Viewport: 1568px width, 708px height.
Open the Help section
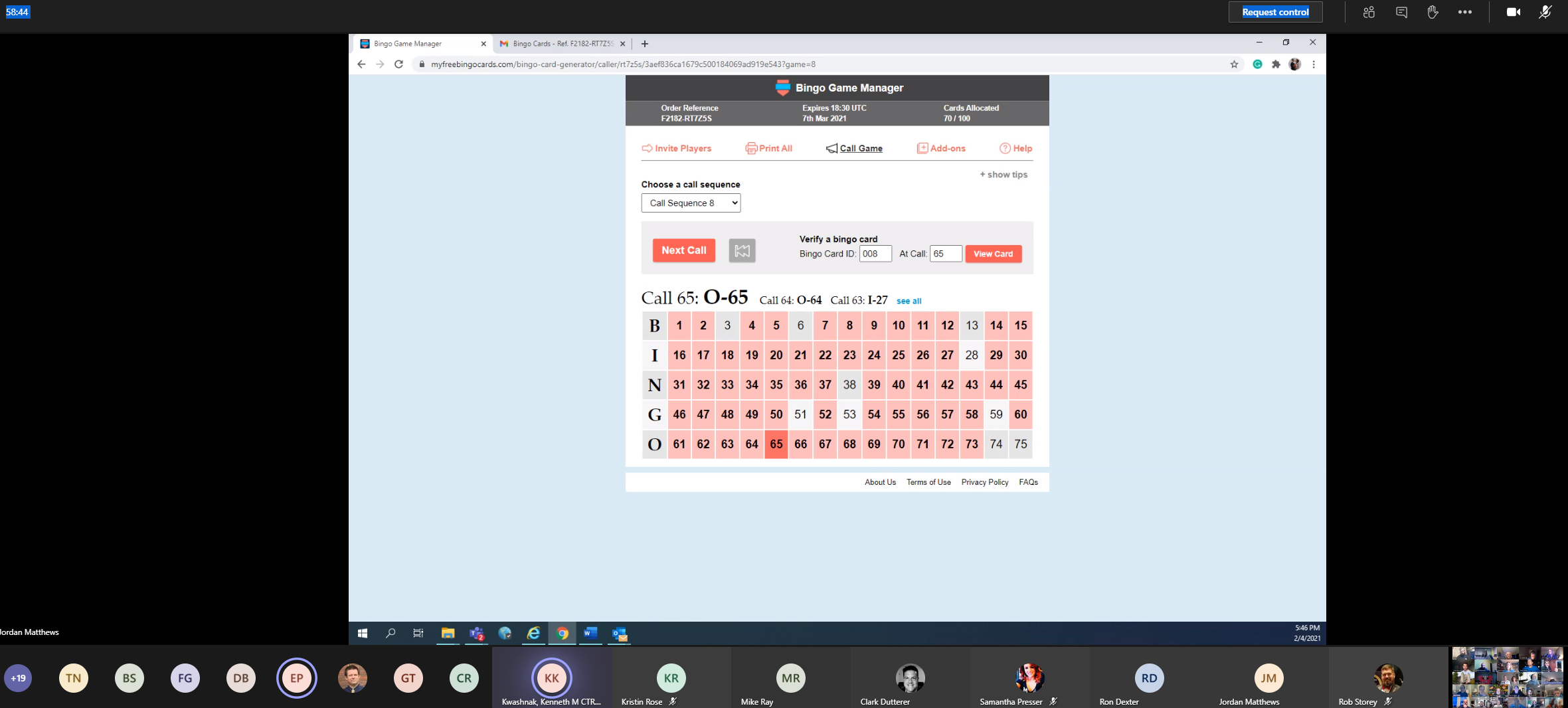pyautogui.click(x=1015, y=148)
